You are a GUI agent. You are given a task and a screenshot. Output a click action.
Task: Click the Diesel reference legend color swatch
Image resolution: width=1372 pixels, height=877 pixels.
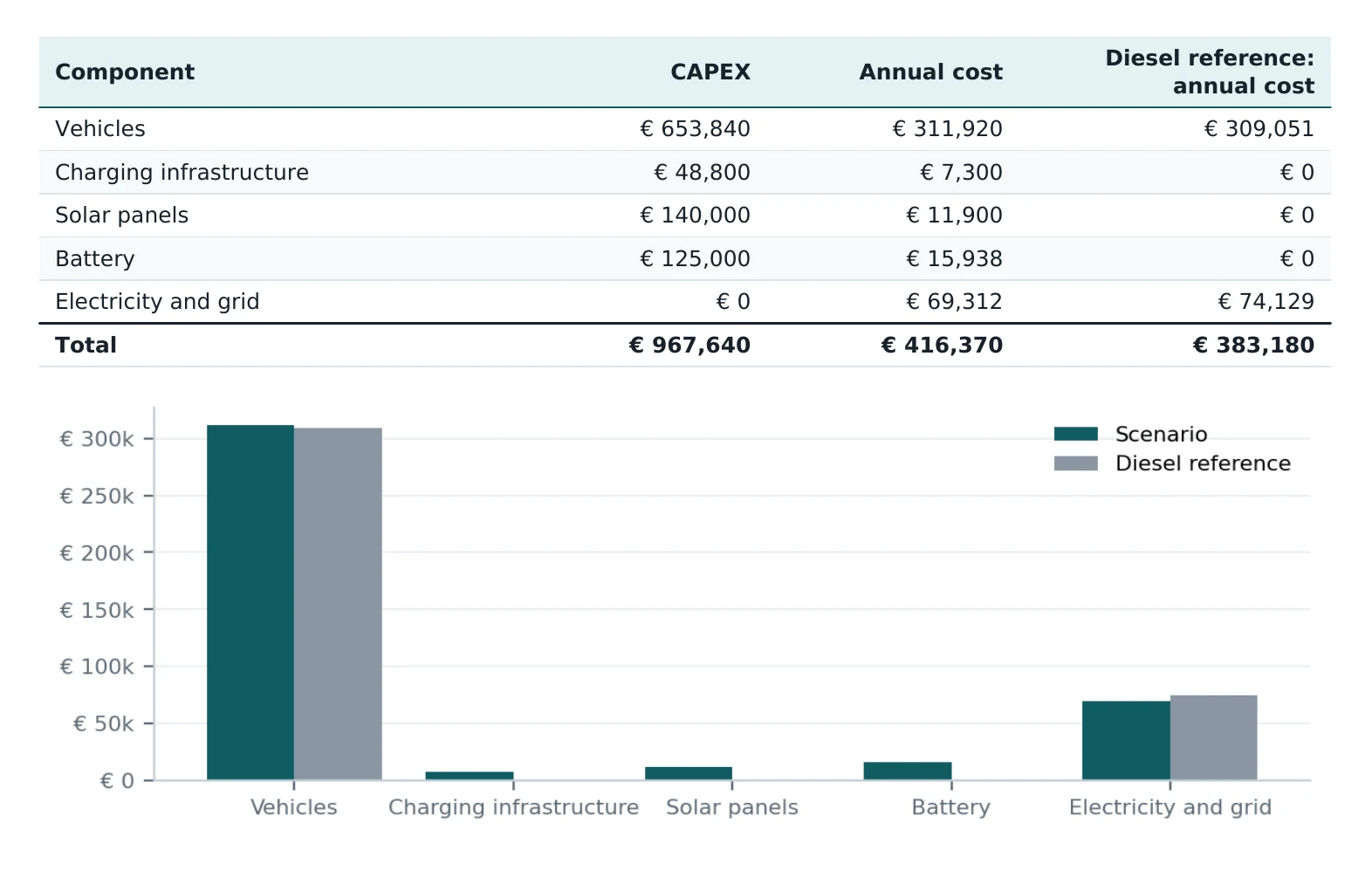pos(1075,463)
